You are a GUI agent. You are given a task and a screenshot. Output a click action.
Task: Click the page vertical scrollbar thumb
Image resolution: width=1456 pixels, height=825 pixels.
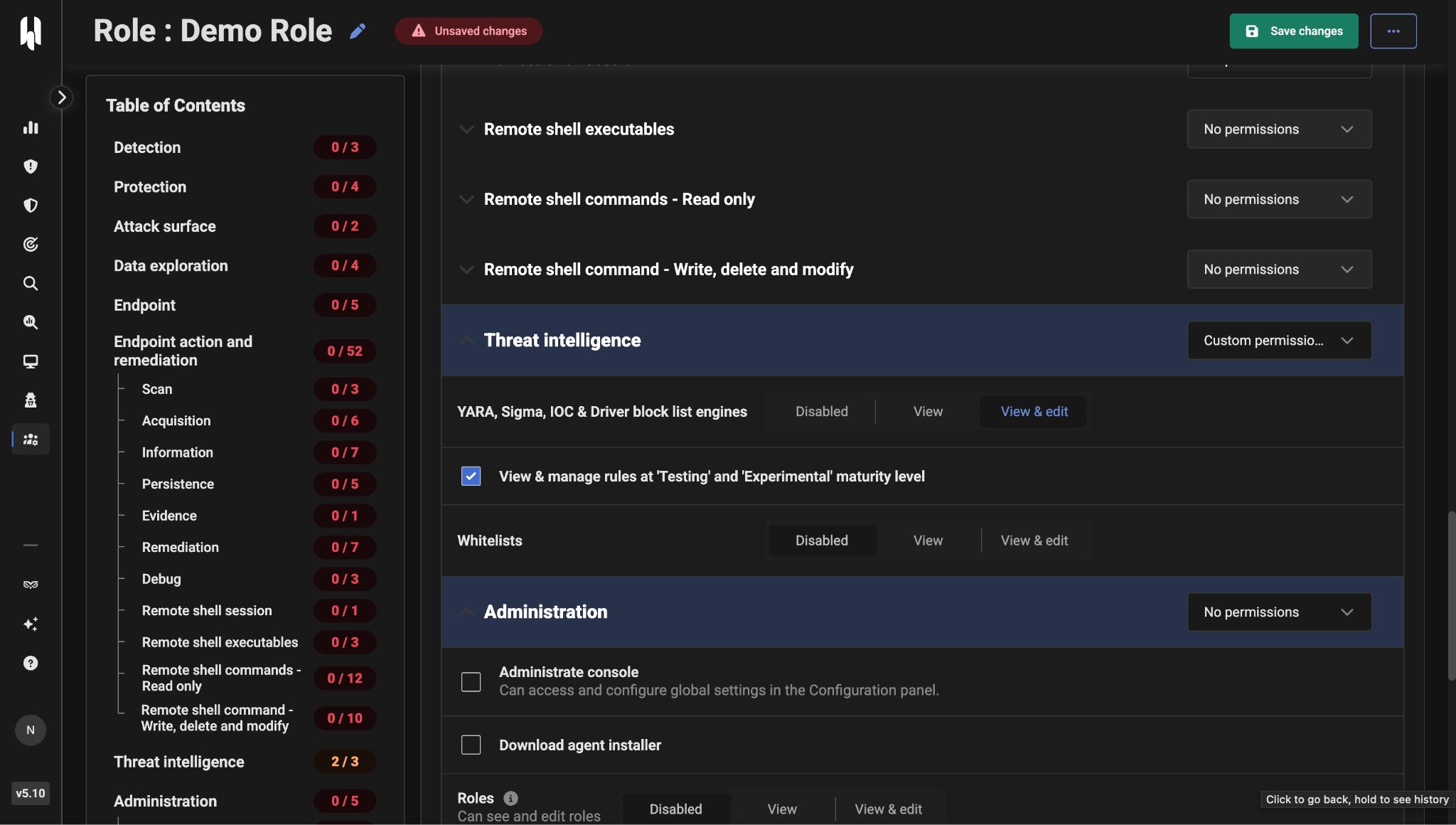(x=1450, y=596)
